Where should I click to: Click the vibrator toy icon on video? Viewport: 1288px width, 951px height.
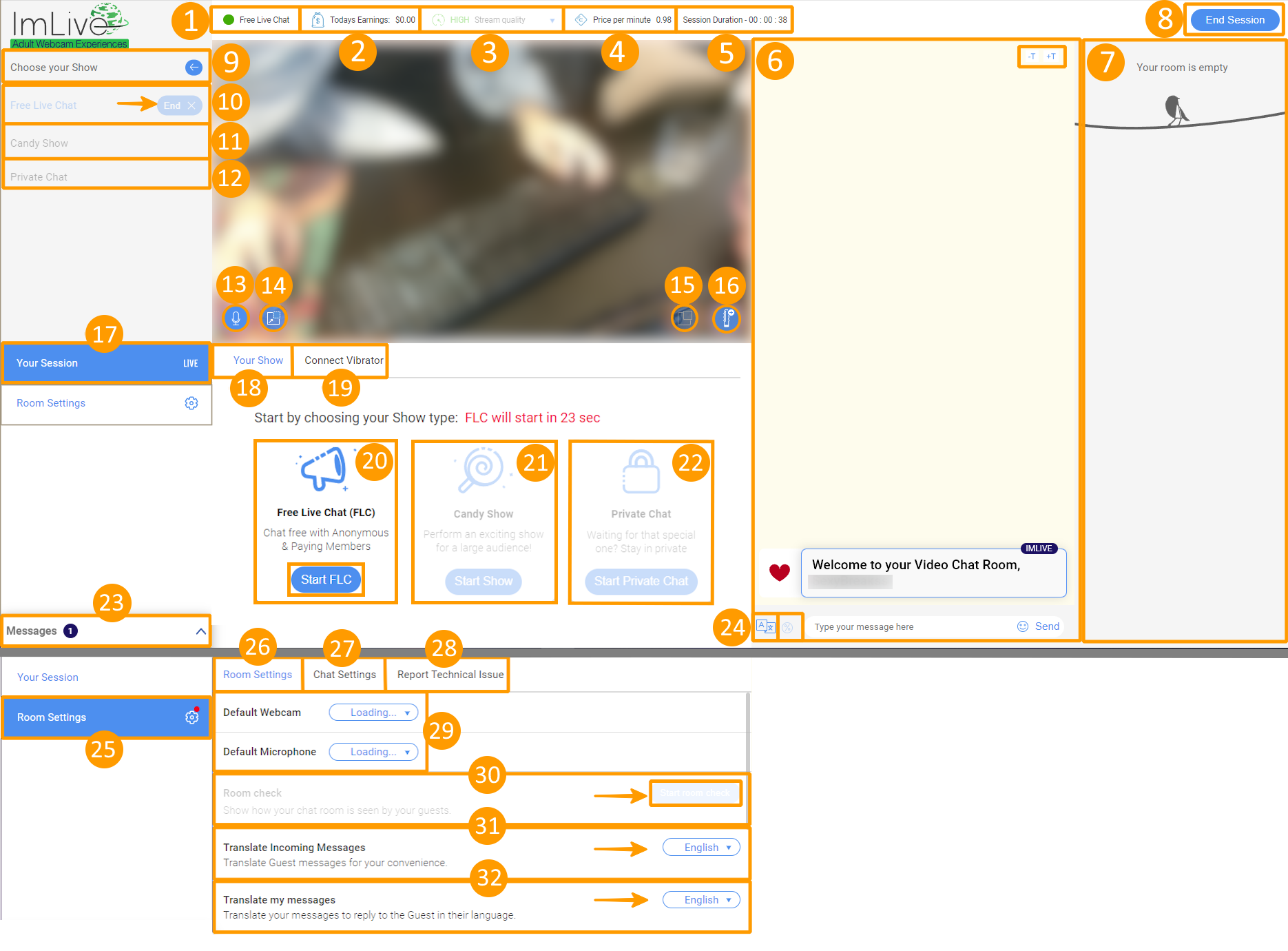pos(727,318)
